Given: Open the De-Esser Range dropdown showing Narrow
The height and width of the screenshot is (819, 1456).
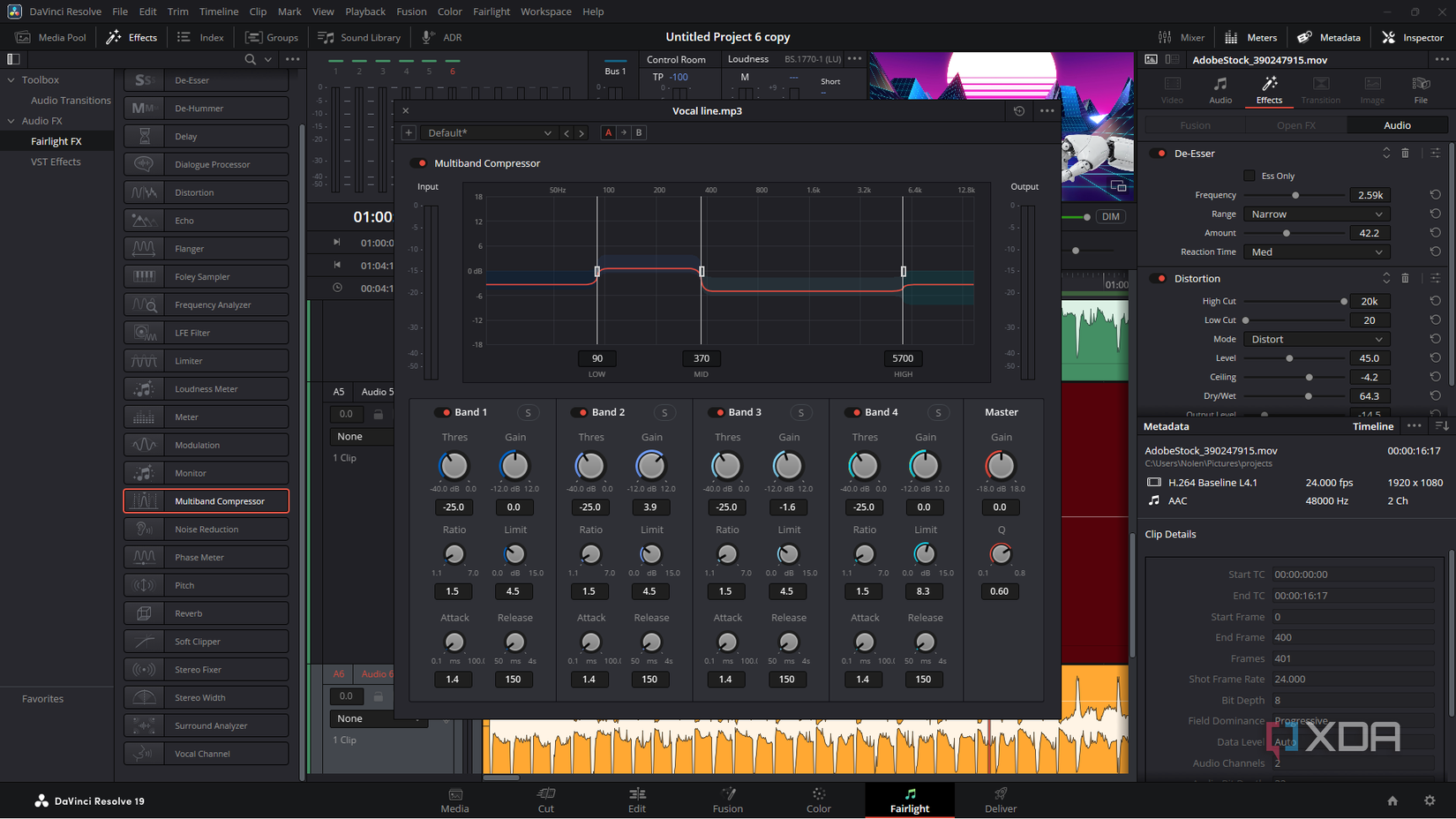Looking at the screenshot, I should pos(1316,214).
